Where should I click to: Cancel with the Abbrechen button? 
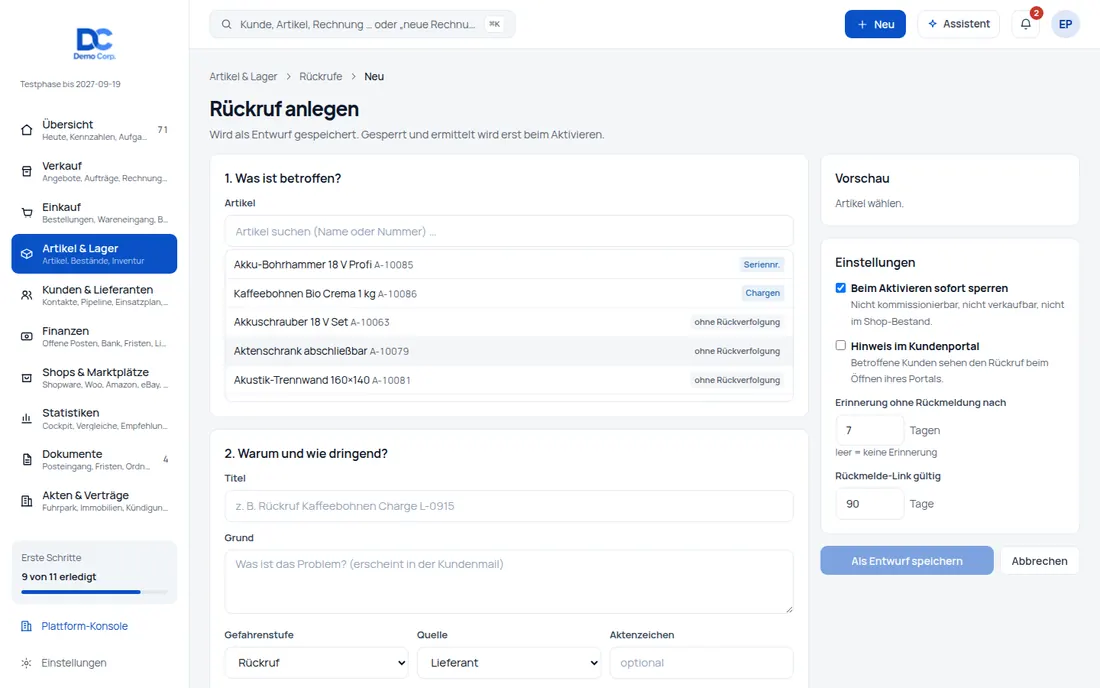1039,561
